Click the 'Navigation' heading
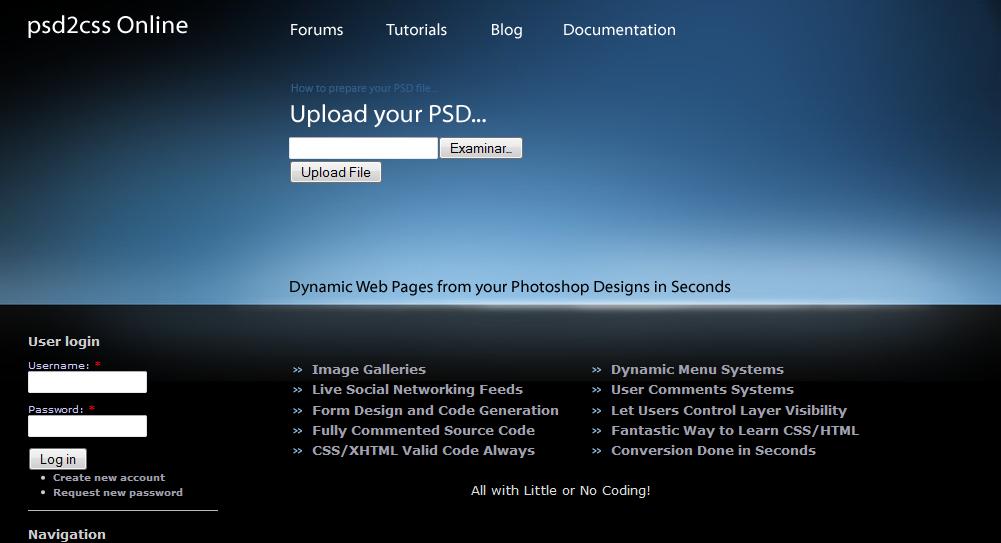The image size is (1001, 543). 67,535
